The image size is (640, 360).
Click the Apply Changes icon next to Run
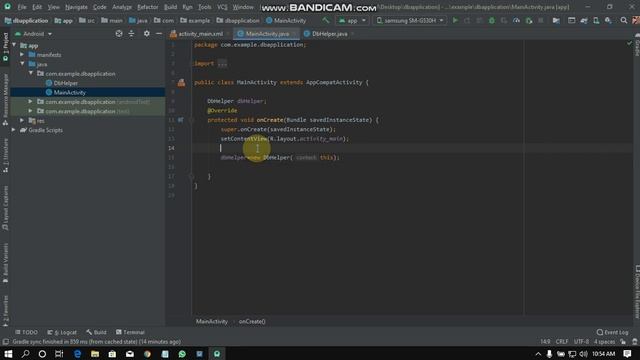[x=467, y=20]
